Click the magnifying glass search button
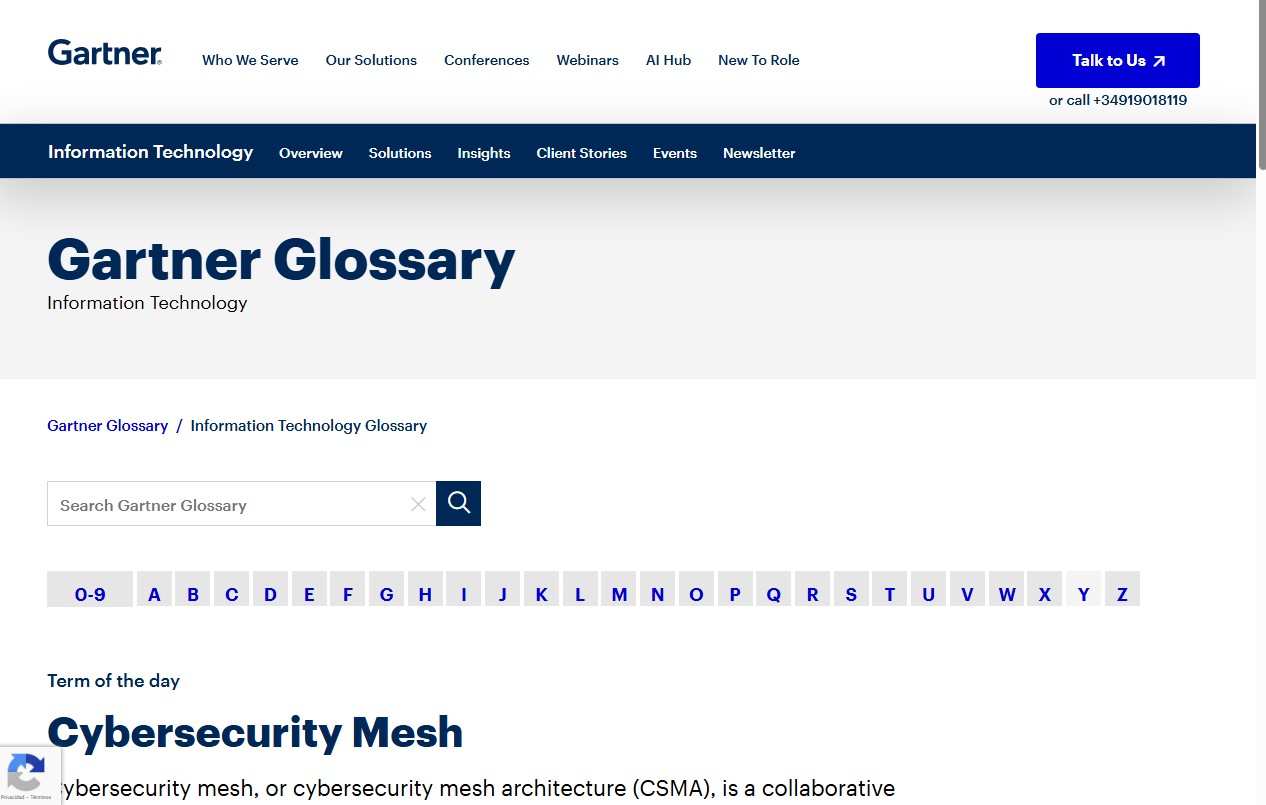 pos(458,503)
